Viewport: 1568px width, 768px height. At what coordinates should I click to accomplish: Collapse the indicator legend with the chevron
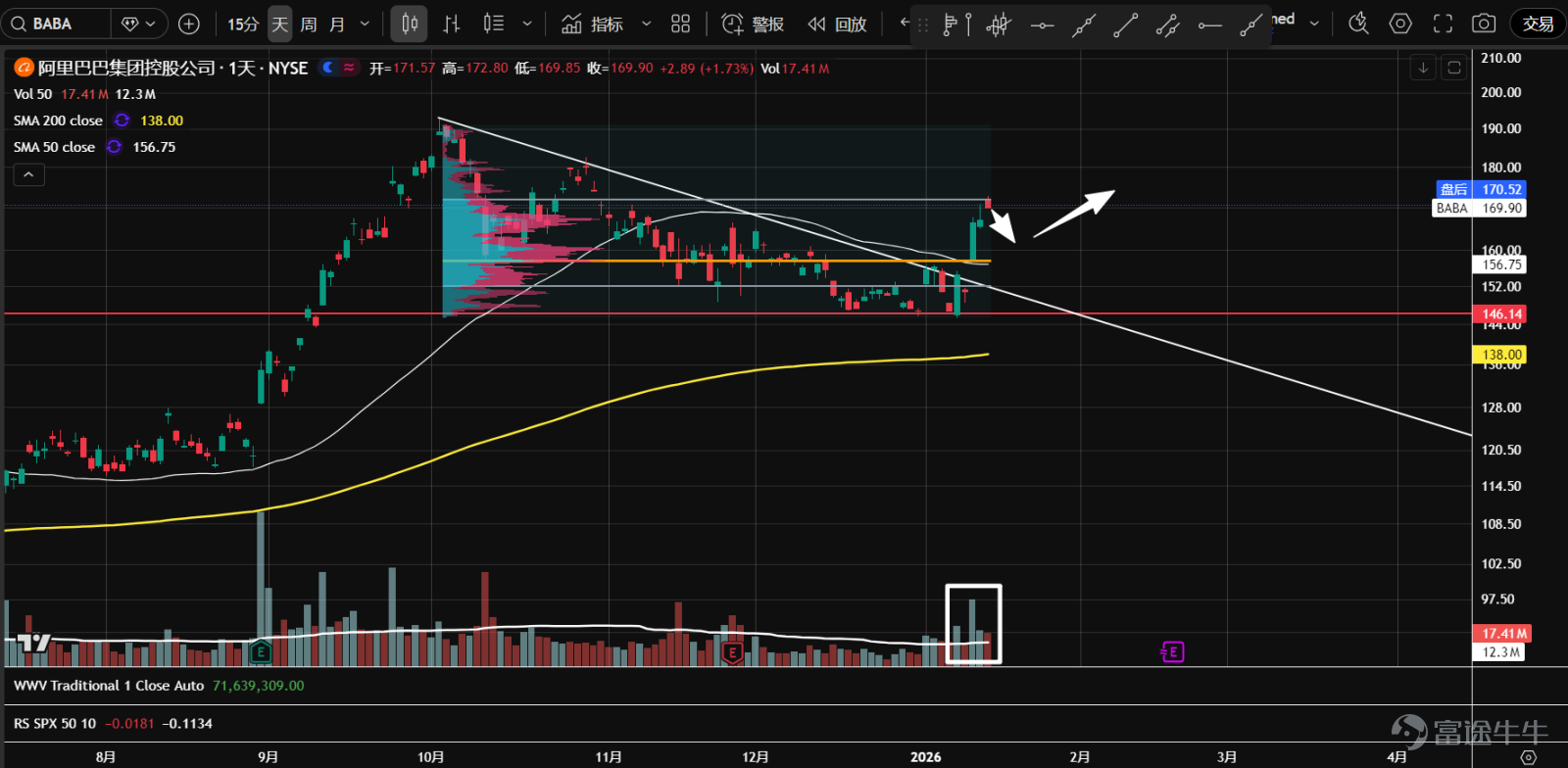pyautogui.click(x=28, y=174)
